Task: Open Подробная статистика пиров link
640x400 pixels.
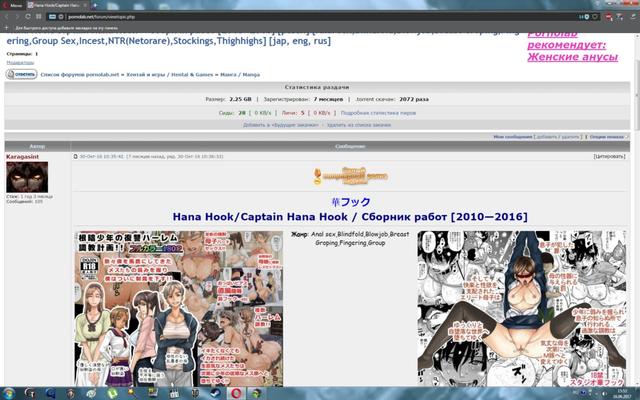Action: tap(378, 113)
